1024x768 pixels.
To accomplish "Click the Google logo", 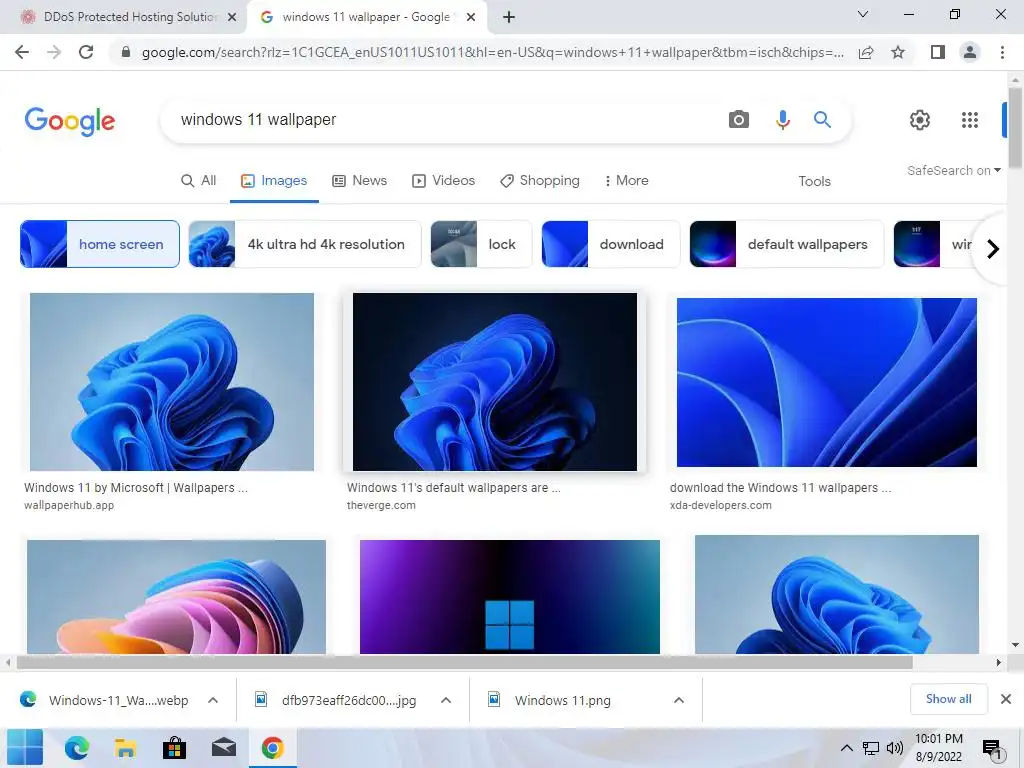I will pyautogui.click(x=70, y=121).
